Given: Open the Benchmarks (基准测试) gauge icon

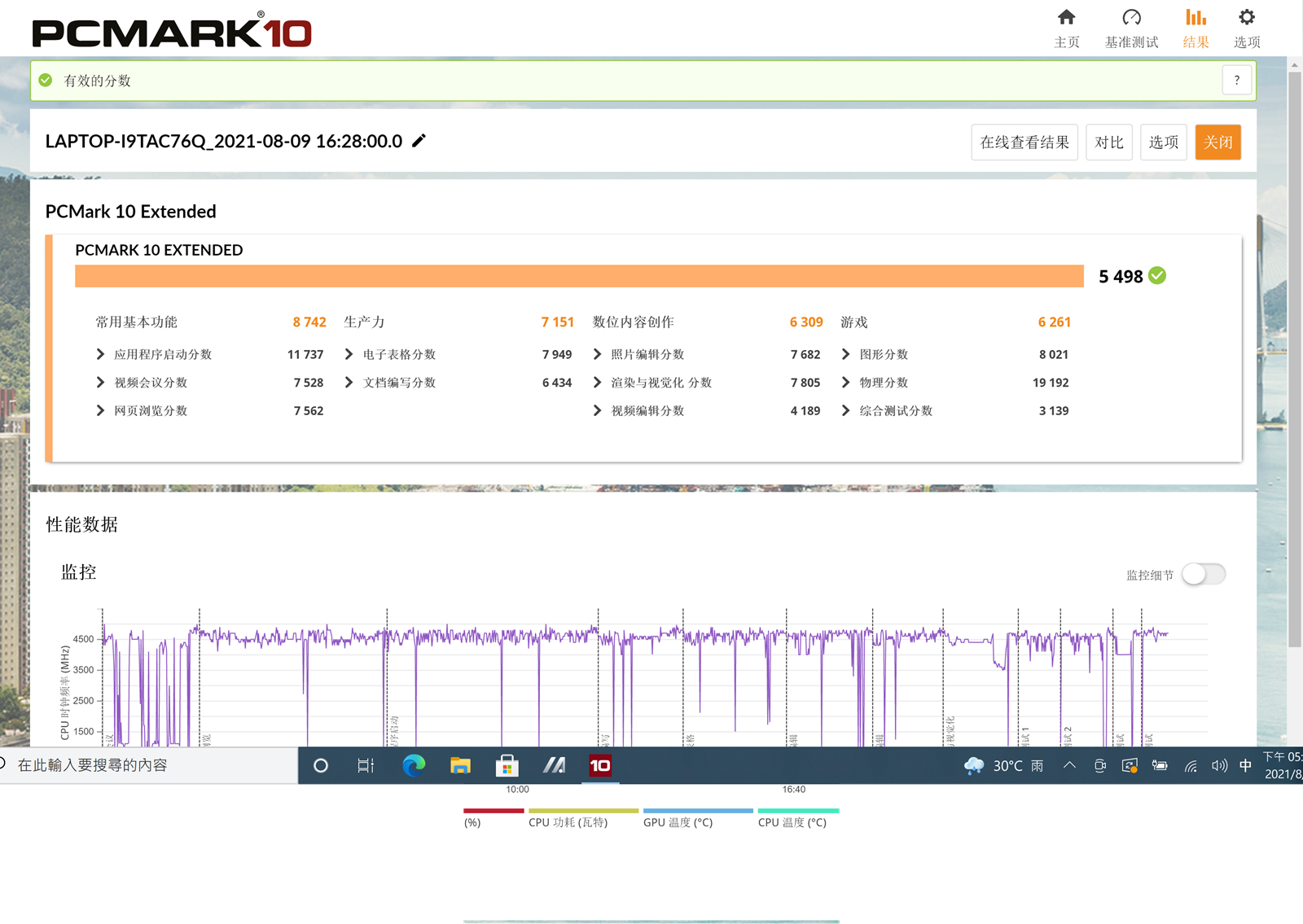Looking at the screenshot, I should pyautogui.click(x=1131, y=18).
